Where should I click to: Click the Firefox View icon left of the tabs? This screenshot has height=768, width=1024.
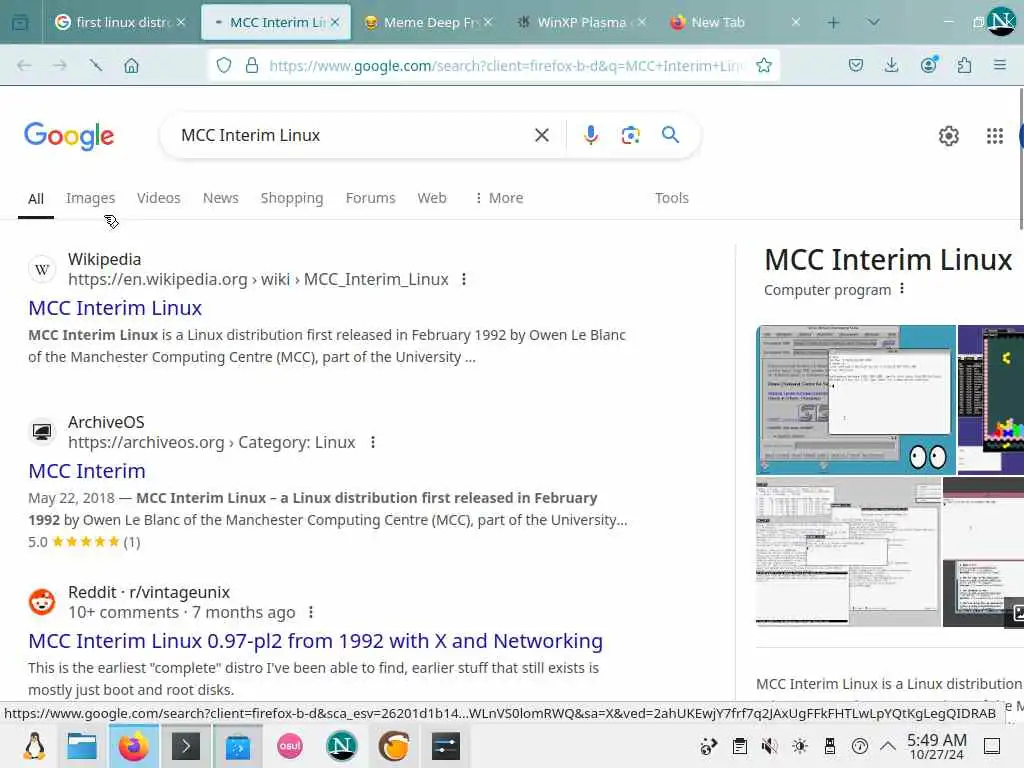[x=20, y=23]
